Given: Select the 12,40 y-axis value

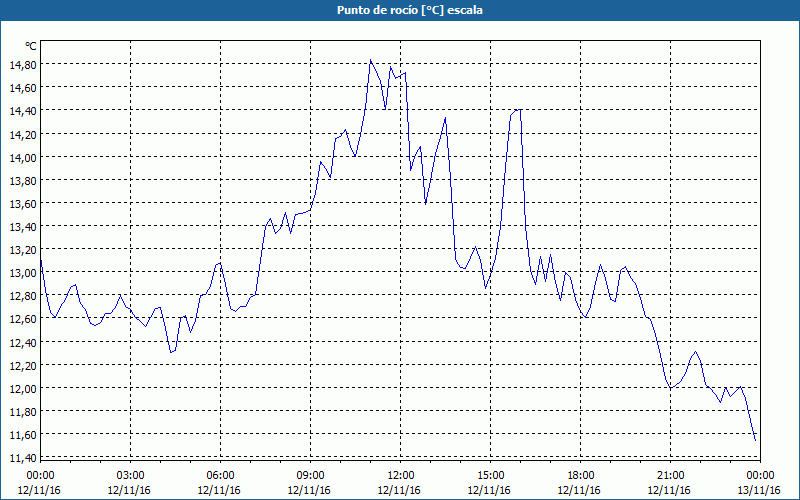Looking at the screenshot, I should pos(22,342).
